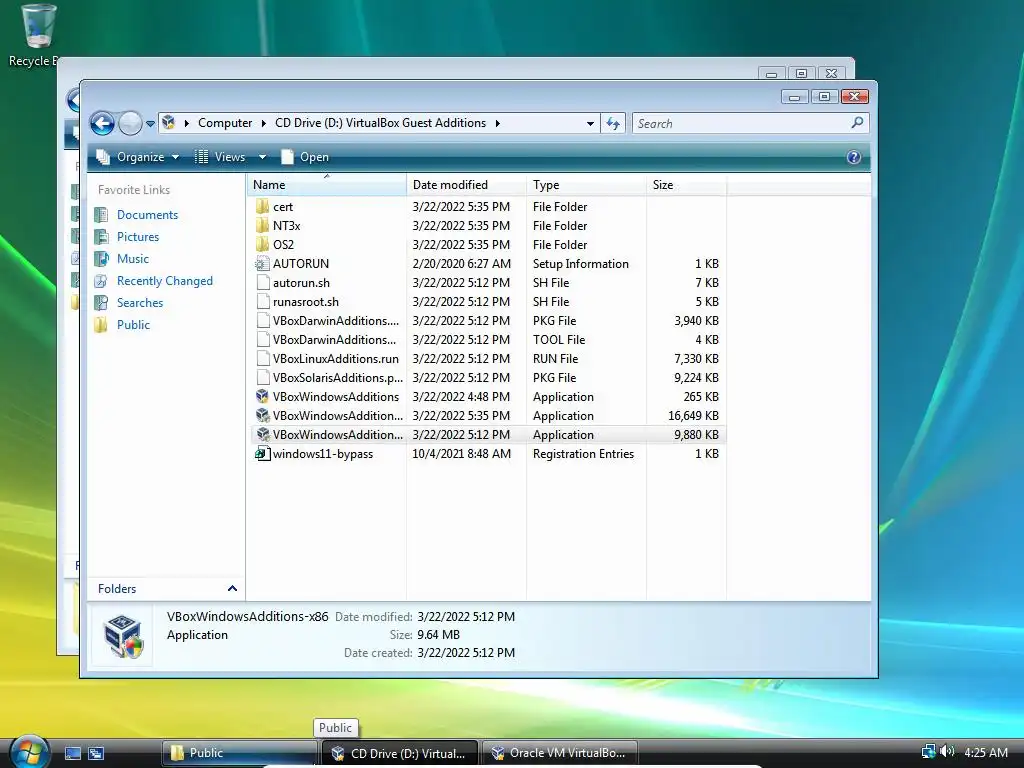Click the 9,880 KB size cell
The height and width of the screenshot is (768, 1024).
click(x=696, y=434)
